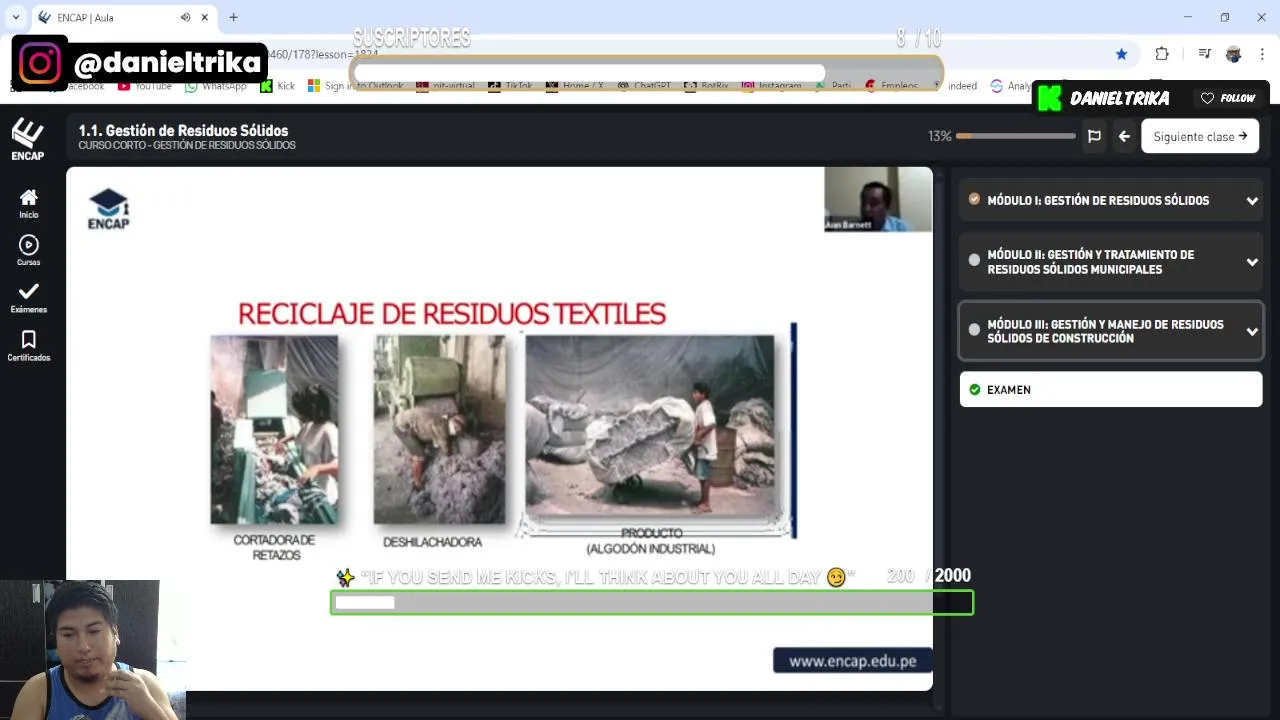Click the lesson title 1.1. Gestión de Residuos Sólidos
Screen dimensions: 1280x720
pyautogui.click(x=183, y=130)
